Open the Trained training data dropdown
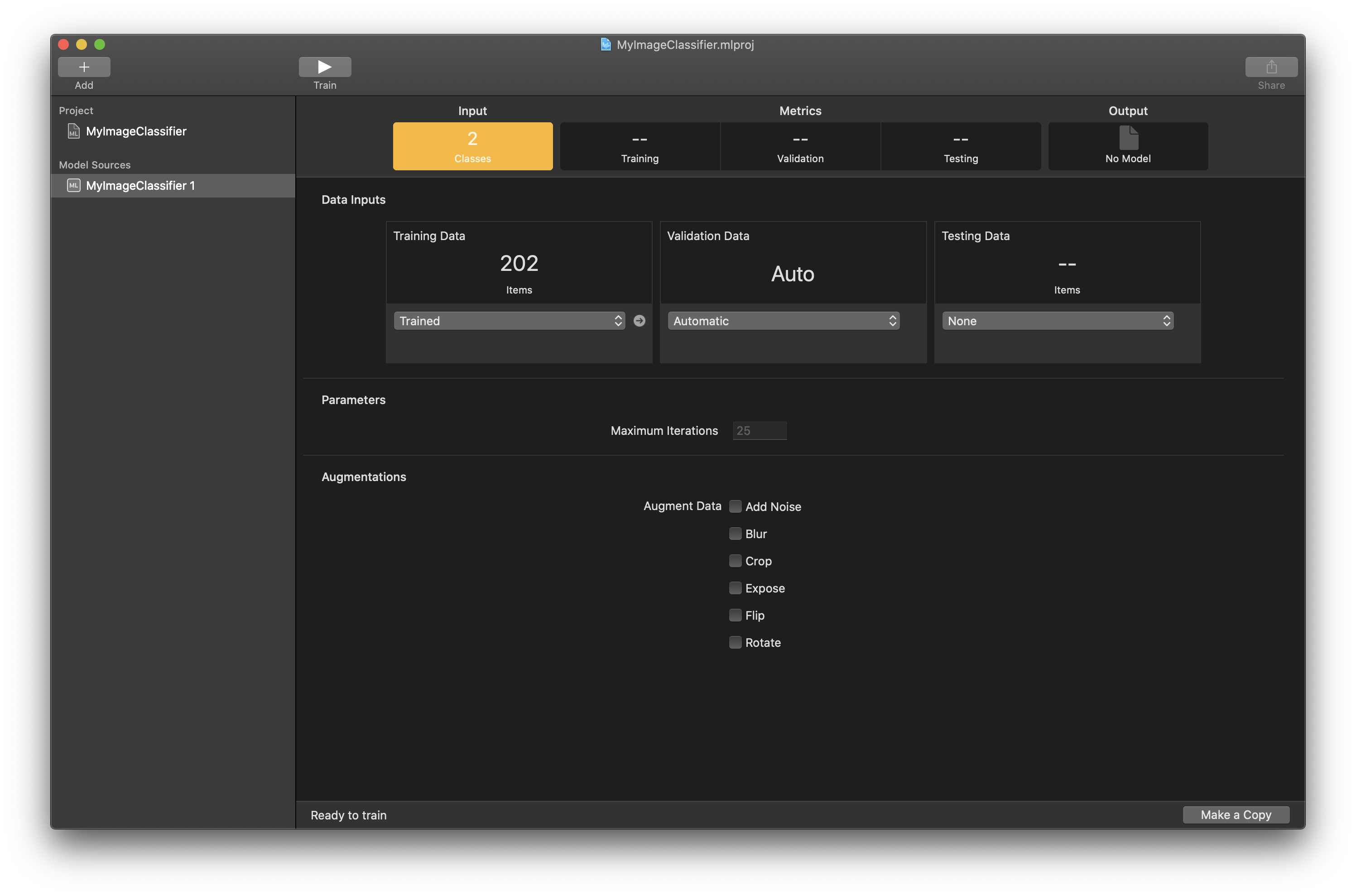Image resolution: width=1356 pixels, height=896 pixels. [509, 321]
